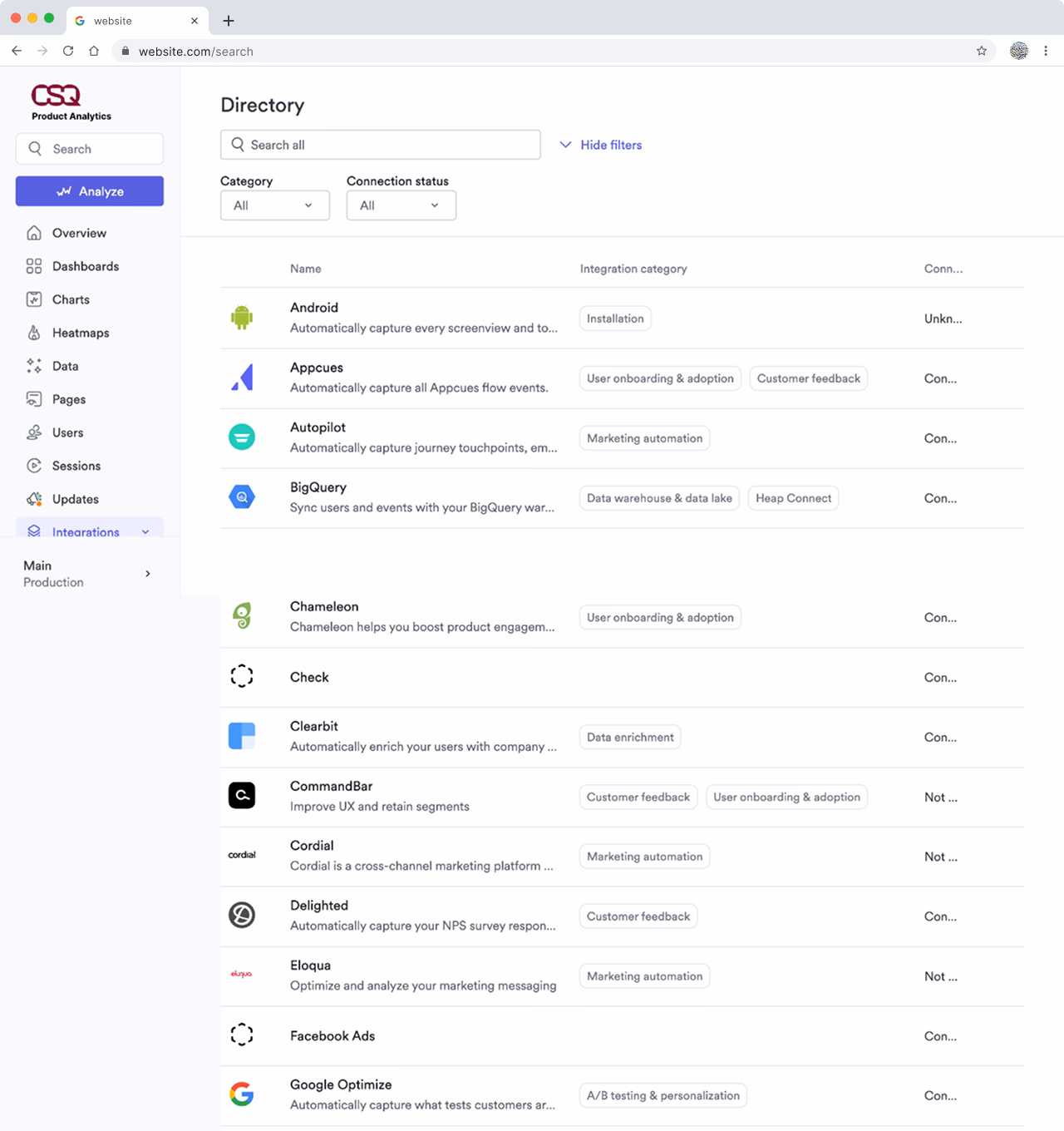This screenshot has height=1131, width=1064.
Task: Click the Google Optimize G icon
Action: [242, 1094]
